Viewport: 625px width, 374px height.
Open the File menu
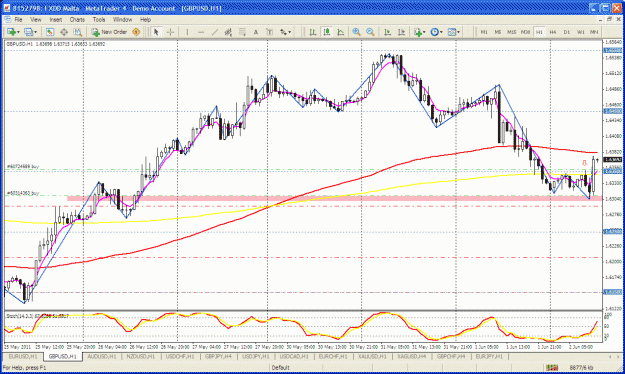tap(18, 20)
